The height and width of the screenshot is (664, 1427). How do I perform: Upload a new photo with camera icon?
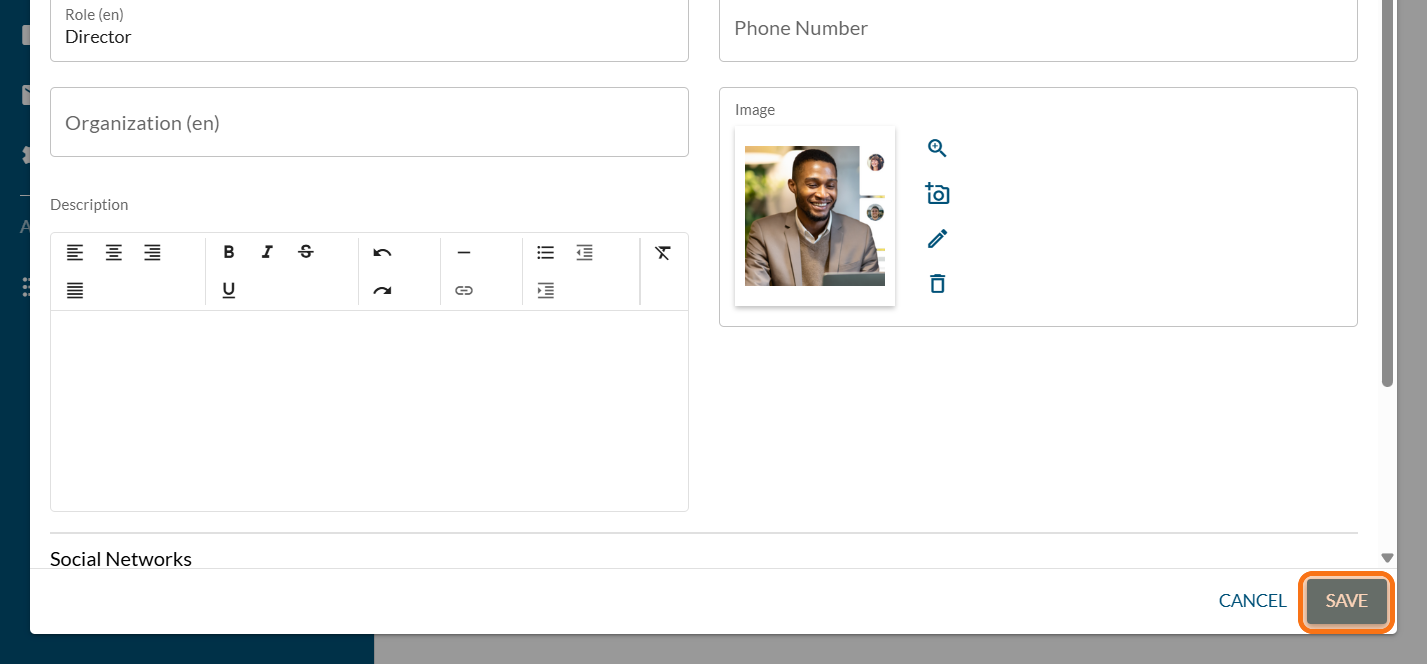click(937, 194)
